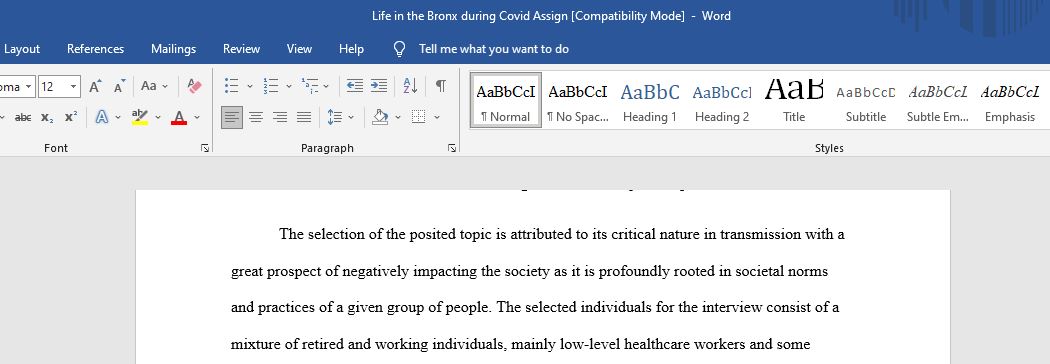Image resolution: width=1050 pixels, height=364 pixels.
Task: Click Tell me what you want to do
Action: coord(494,49)
